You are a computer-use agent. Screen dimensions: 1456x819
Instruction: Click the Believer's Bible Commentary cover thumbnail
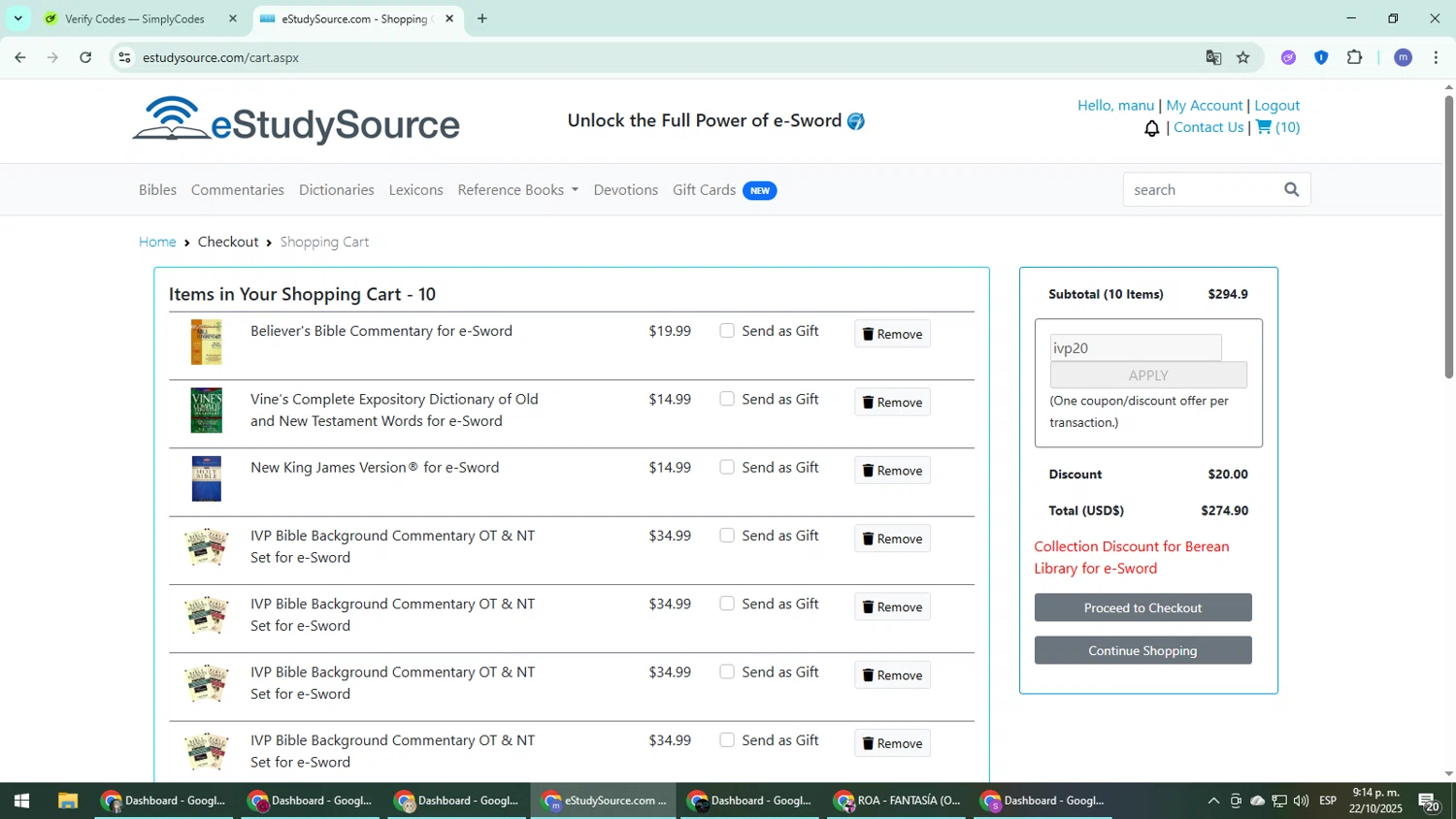pyautogui.click(x=206, y=343)
